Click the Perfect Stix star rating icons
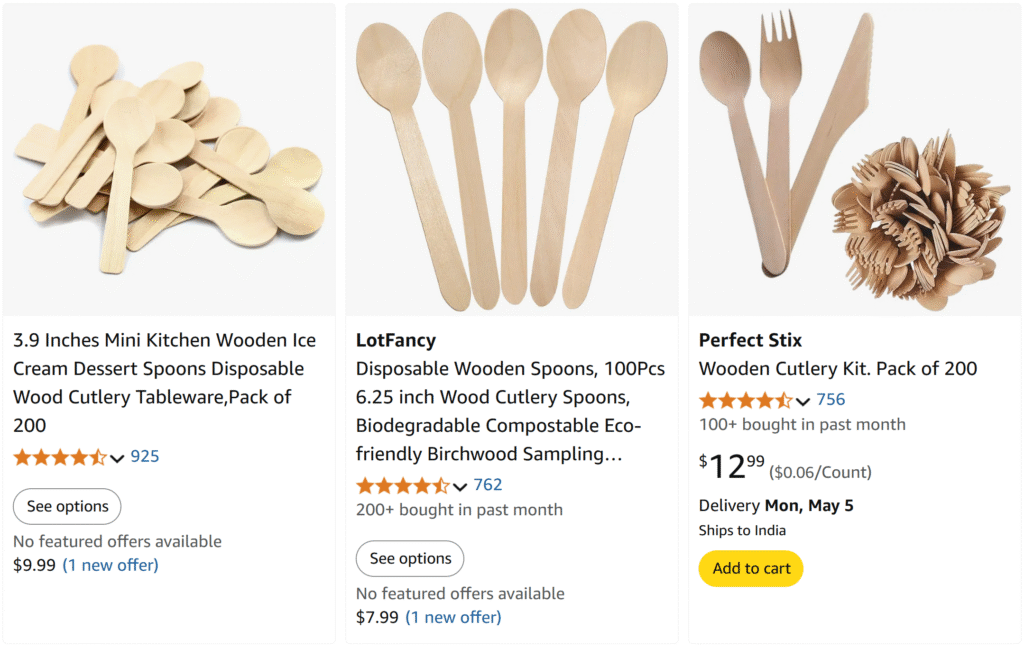1024x648 pixels. 745,401
